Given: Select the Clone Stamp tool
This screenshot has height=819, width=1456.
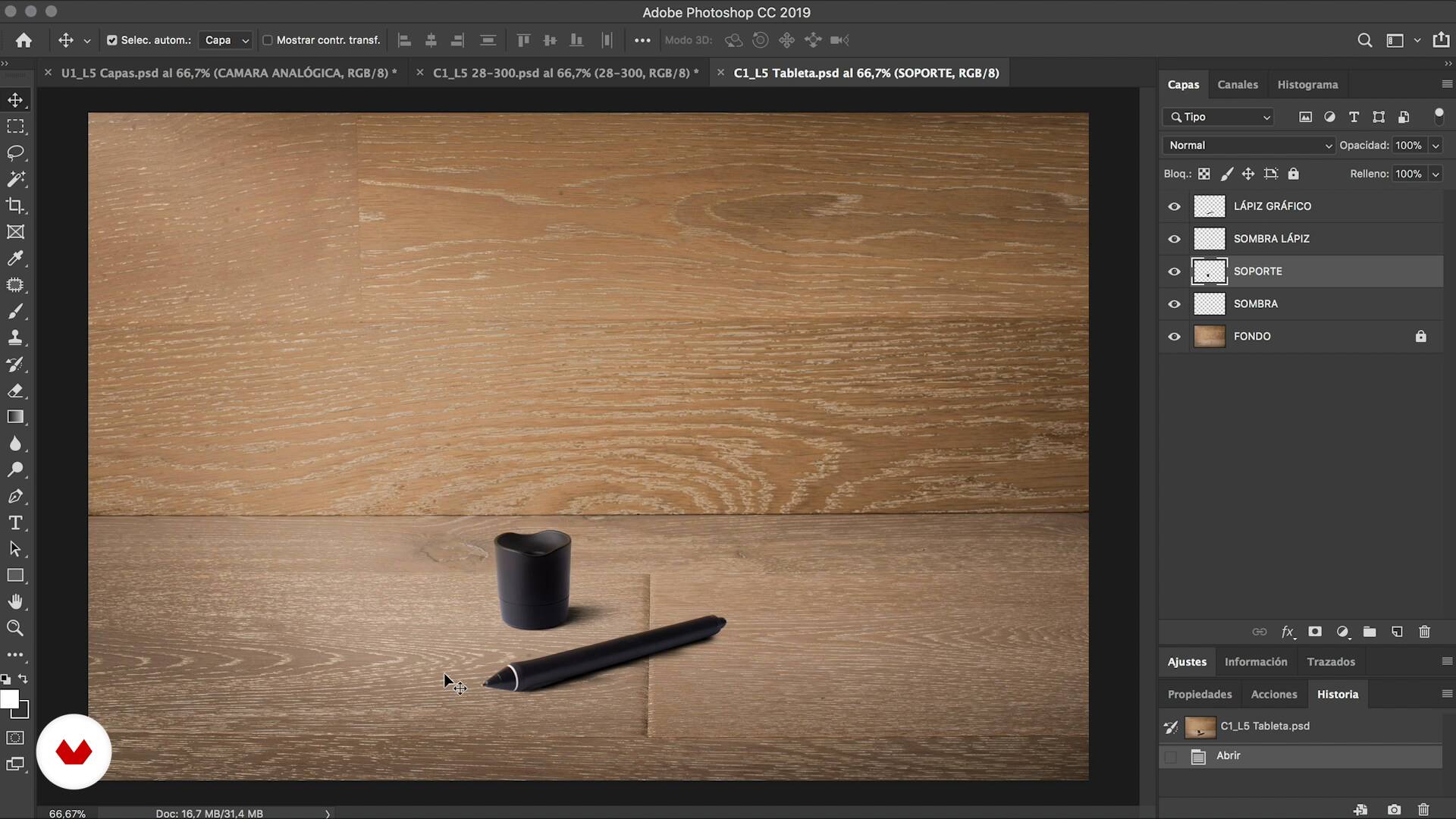Looking at the screenshot, I should click(x=15, y=337).
